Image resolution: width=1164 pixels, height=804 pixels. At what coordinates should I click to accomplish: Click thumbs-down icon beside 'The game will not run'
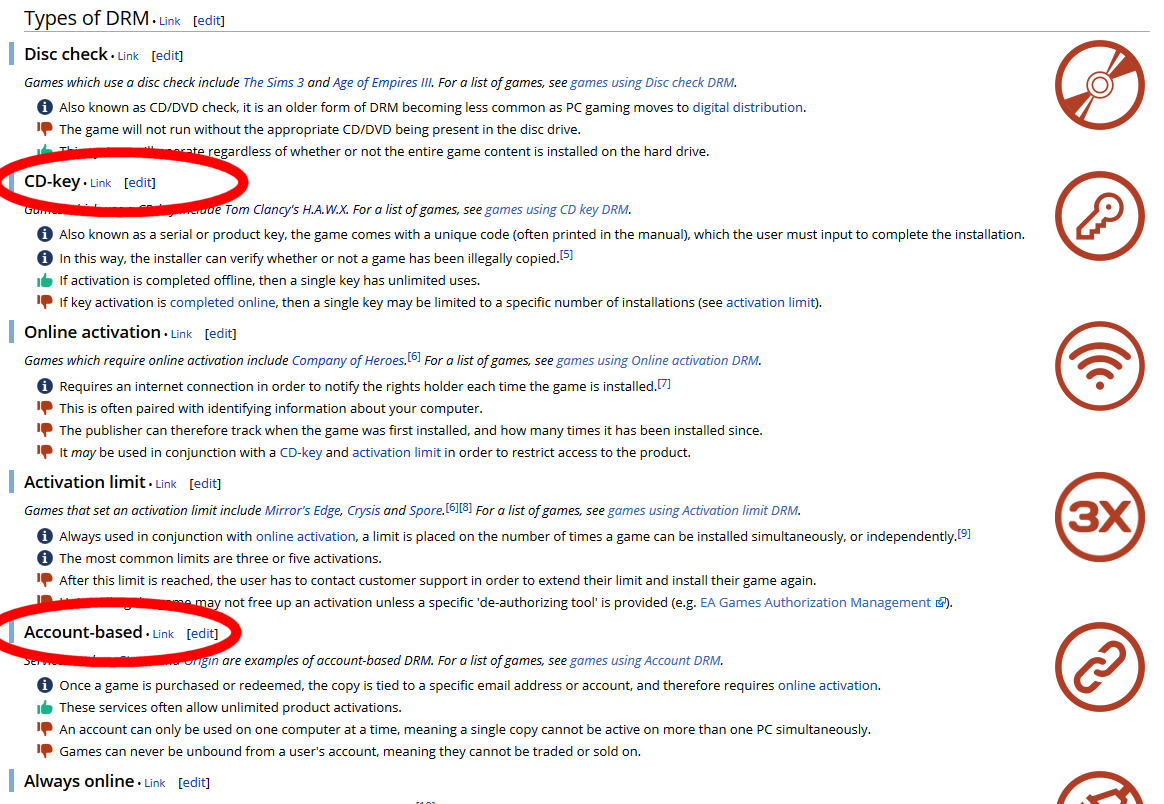45,129
